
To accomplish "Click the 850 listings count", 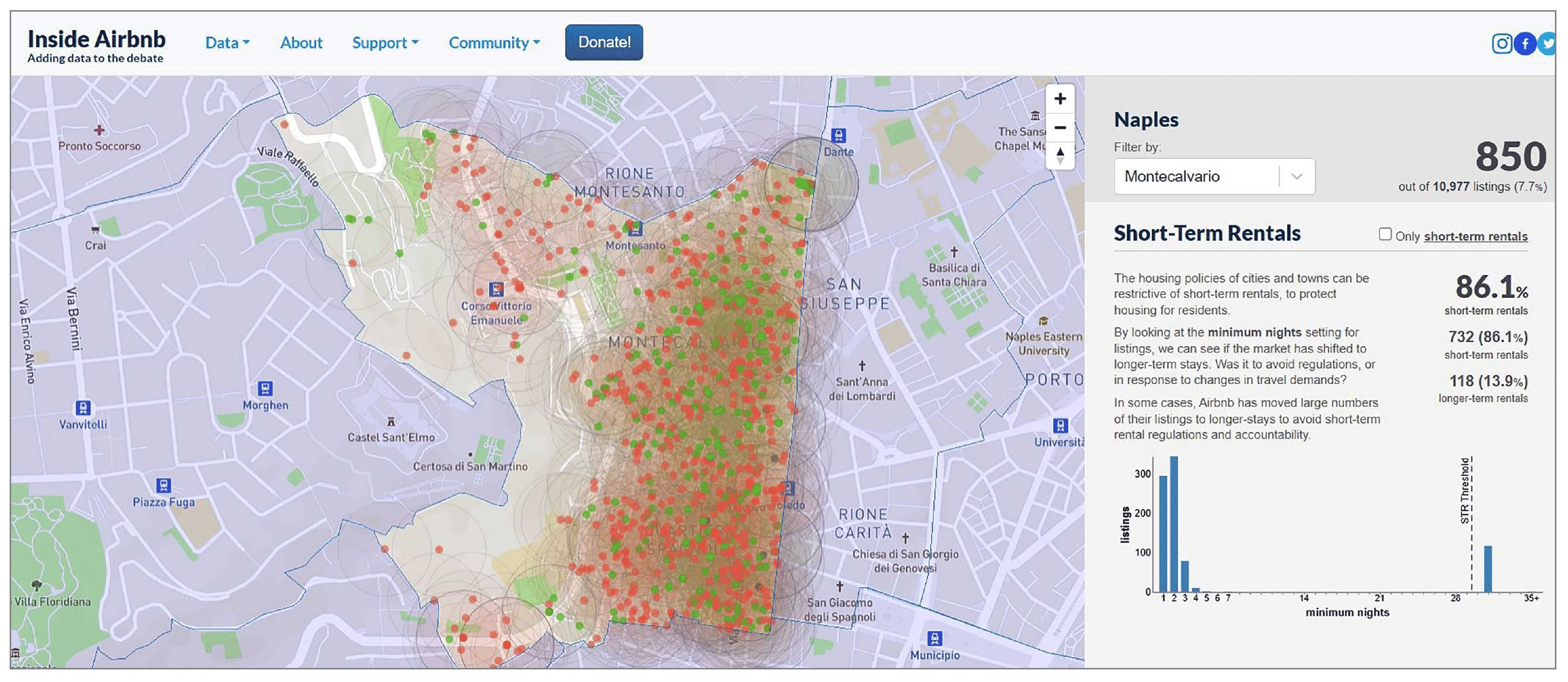I will pyautogui.click(x=1510, y=156).
